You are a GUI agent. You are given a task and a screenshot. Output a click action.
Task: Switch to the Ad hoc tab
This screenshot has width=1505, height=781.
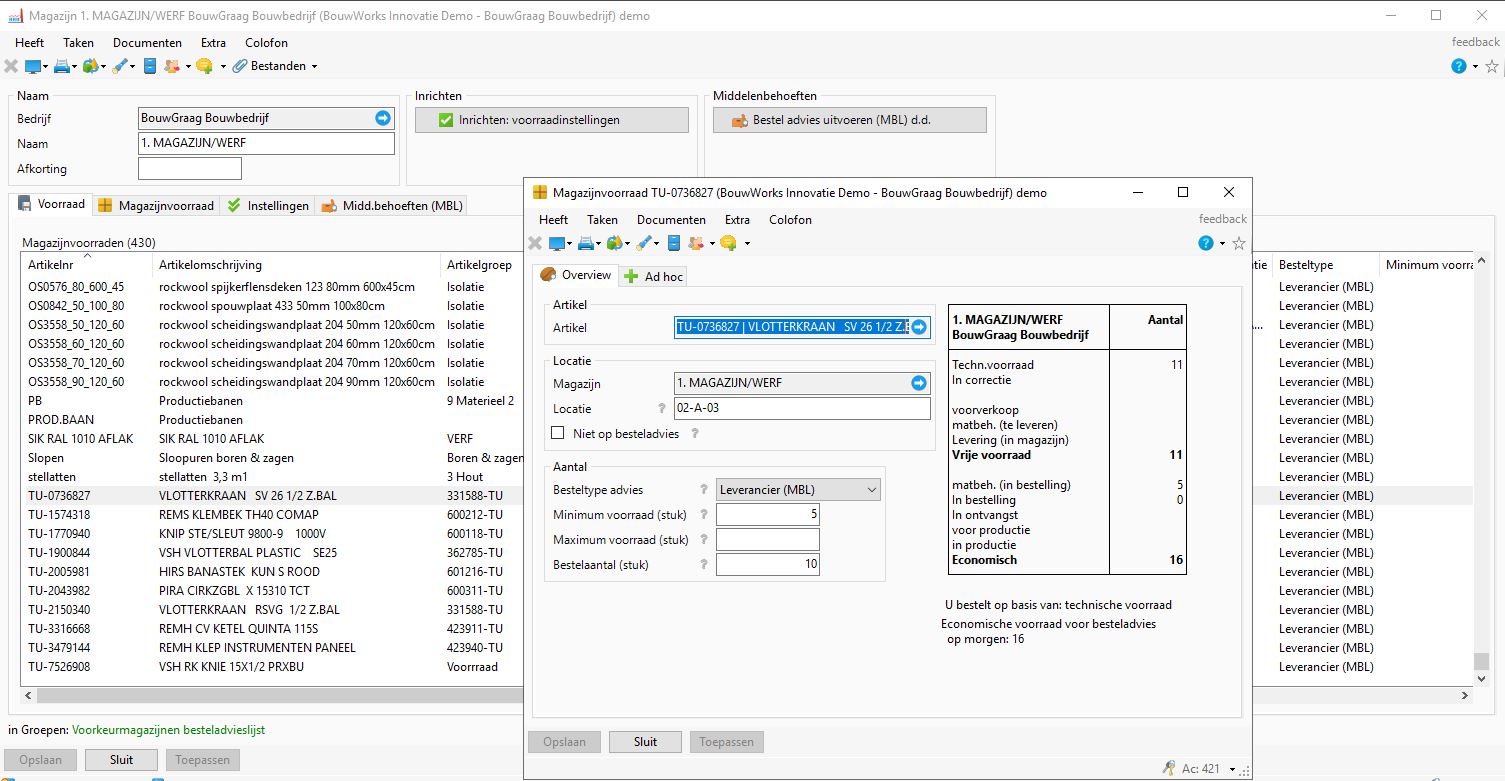pyautogui.click(x=654, y=276)
